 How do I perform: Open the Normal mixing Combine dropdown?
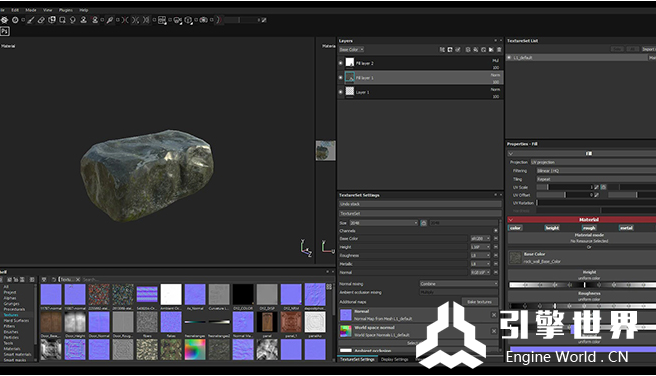click(459, 284)
